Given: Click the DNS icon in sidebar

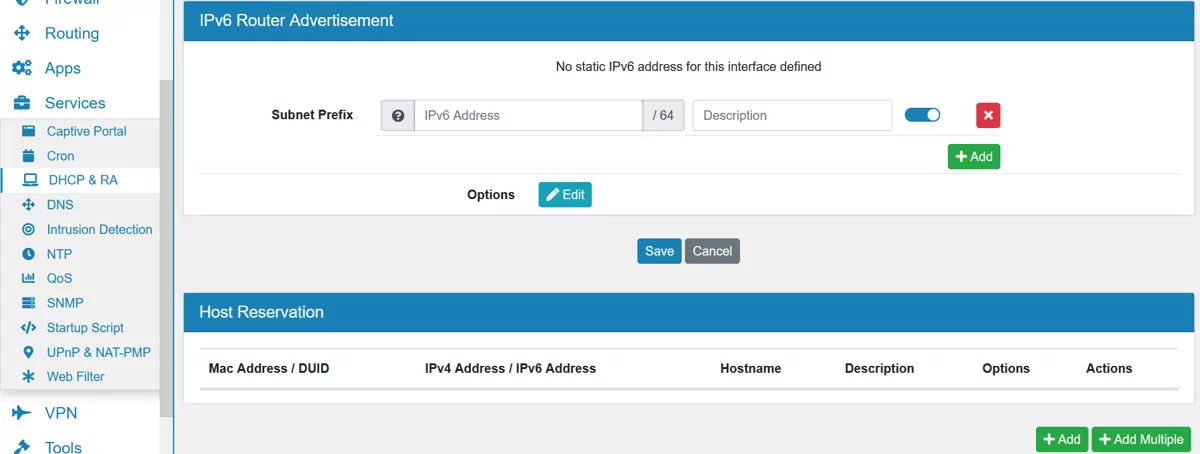Looking at the screenshot, I should click(x=28, y=205).
